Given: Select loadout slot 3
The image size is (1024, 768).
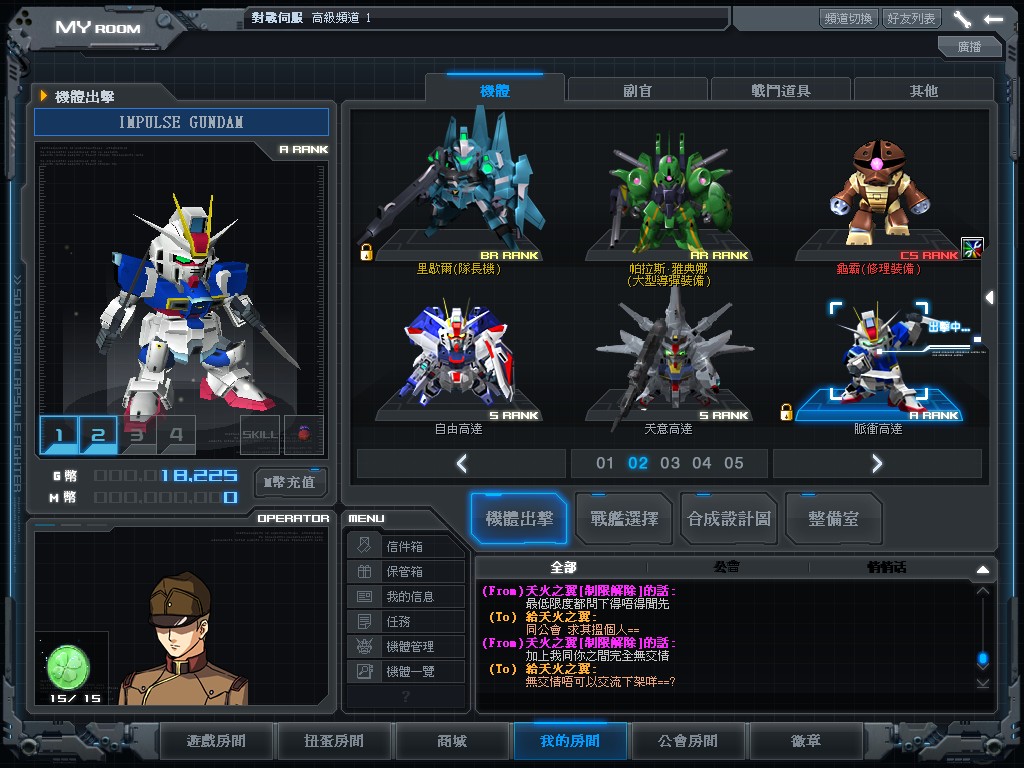Looking at the screenshot, I should [137, 434].
